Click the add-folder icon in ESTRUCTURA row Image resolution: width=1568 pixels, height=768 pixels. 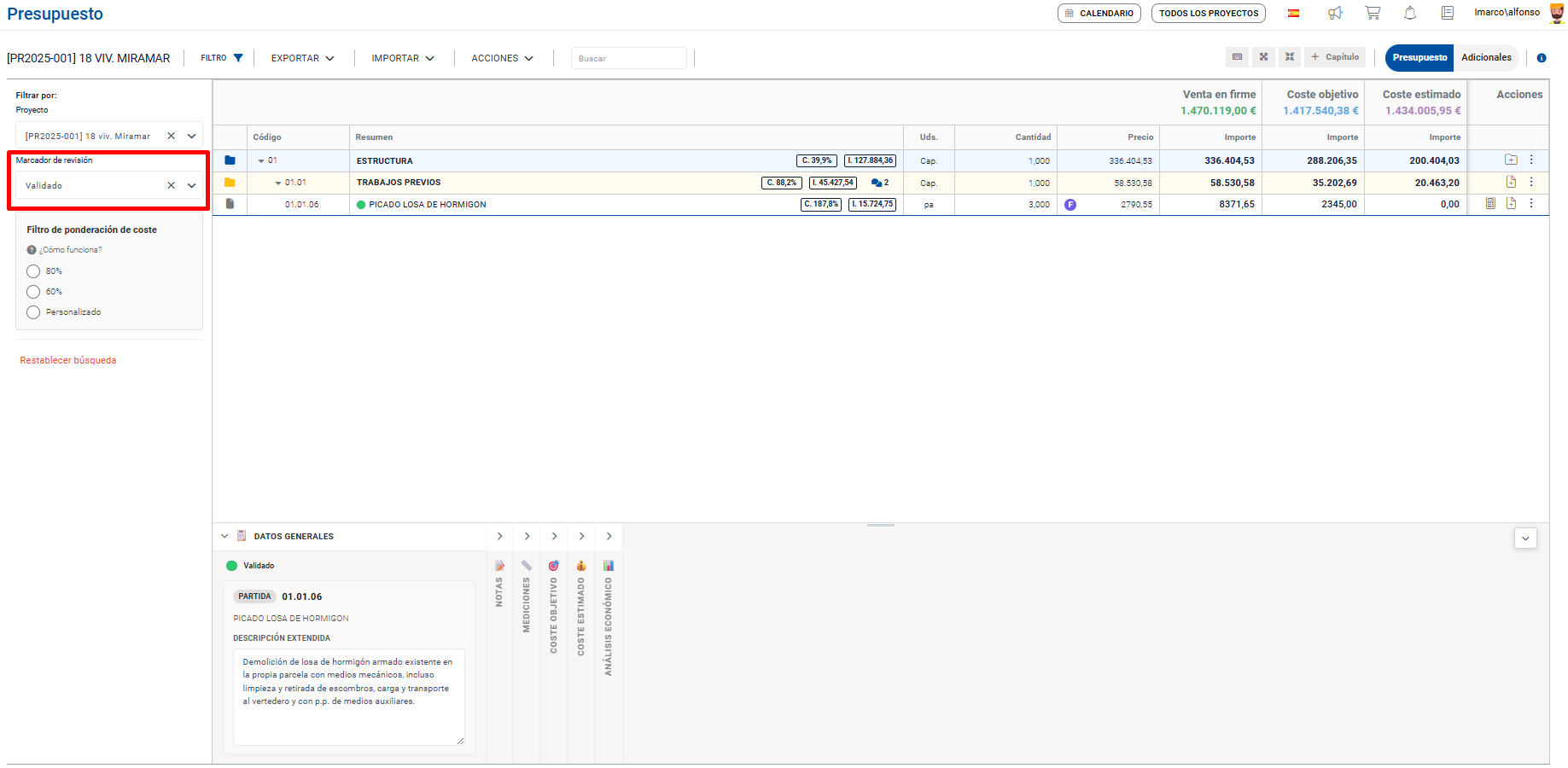point(1511,160)
